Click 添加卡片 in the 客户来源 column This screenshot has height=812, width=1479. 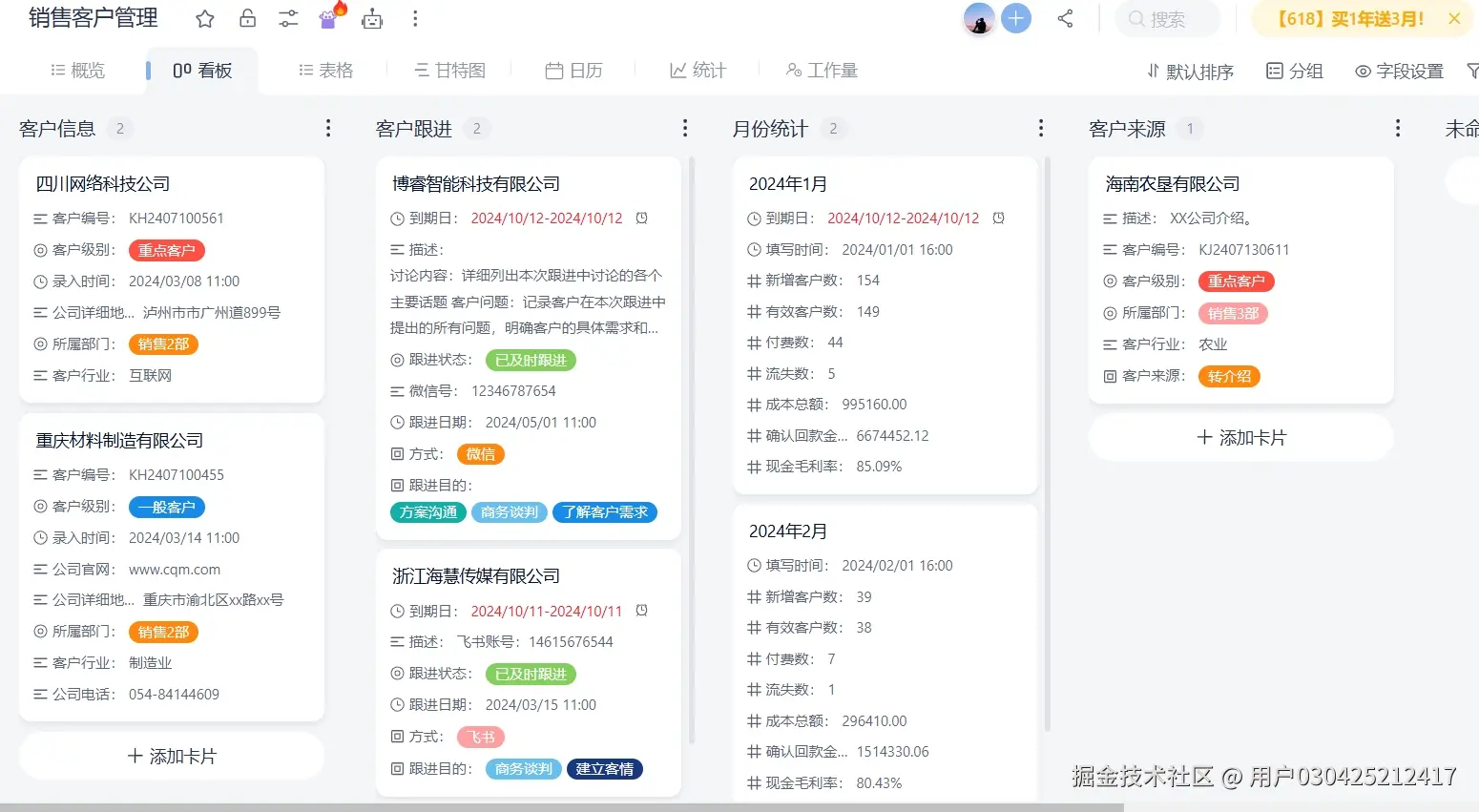(x=1239, y=437)
